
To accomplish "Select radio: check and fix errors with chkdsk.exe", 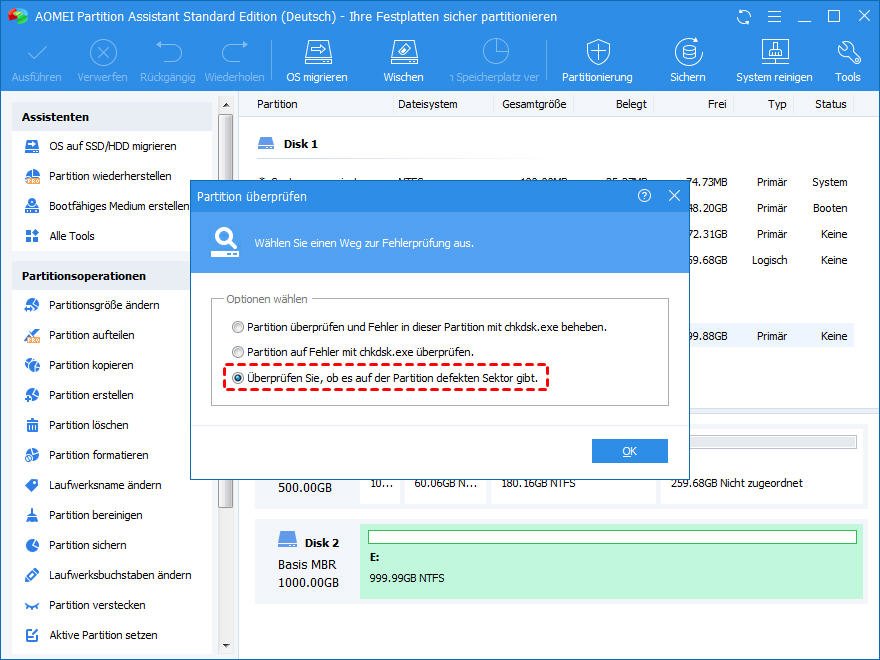I will 238,327.
